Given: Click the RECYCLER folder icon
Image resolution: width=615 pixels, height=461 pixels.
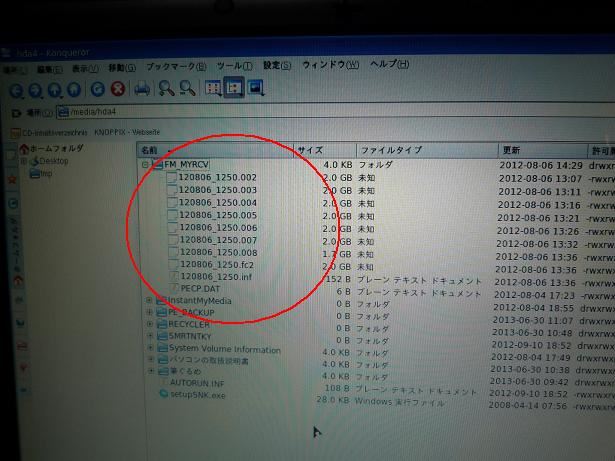Looking at the screenshot, I should [x=162, y=324].
